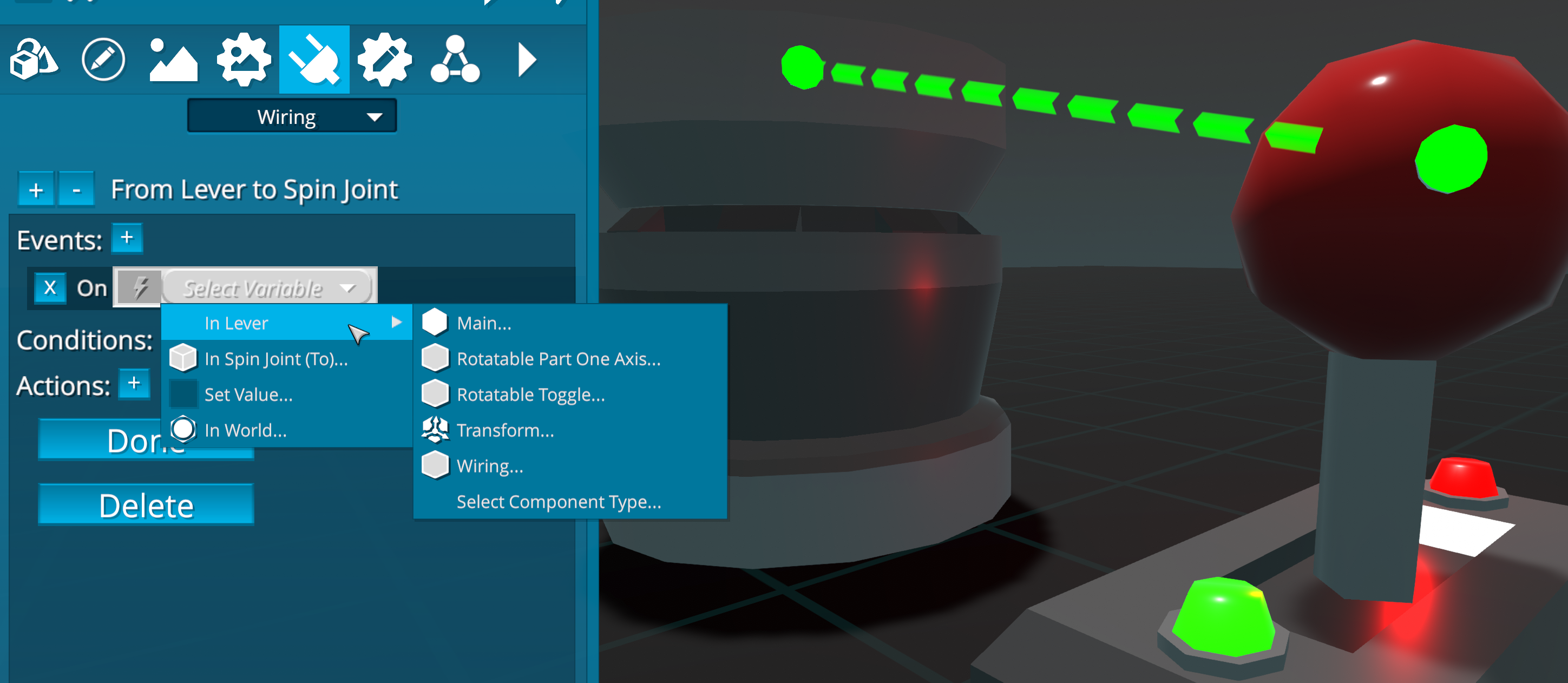The height and width of the screenshot is (683, 1568).
Task: Select In Spin Joint (To) menu entry
Action: (275, 358)
